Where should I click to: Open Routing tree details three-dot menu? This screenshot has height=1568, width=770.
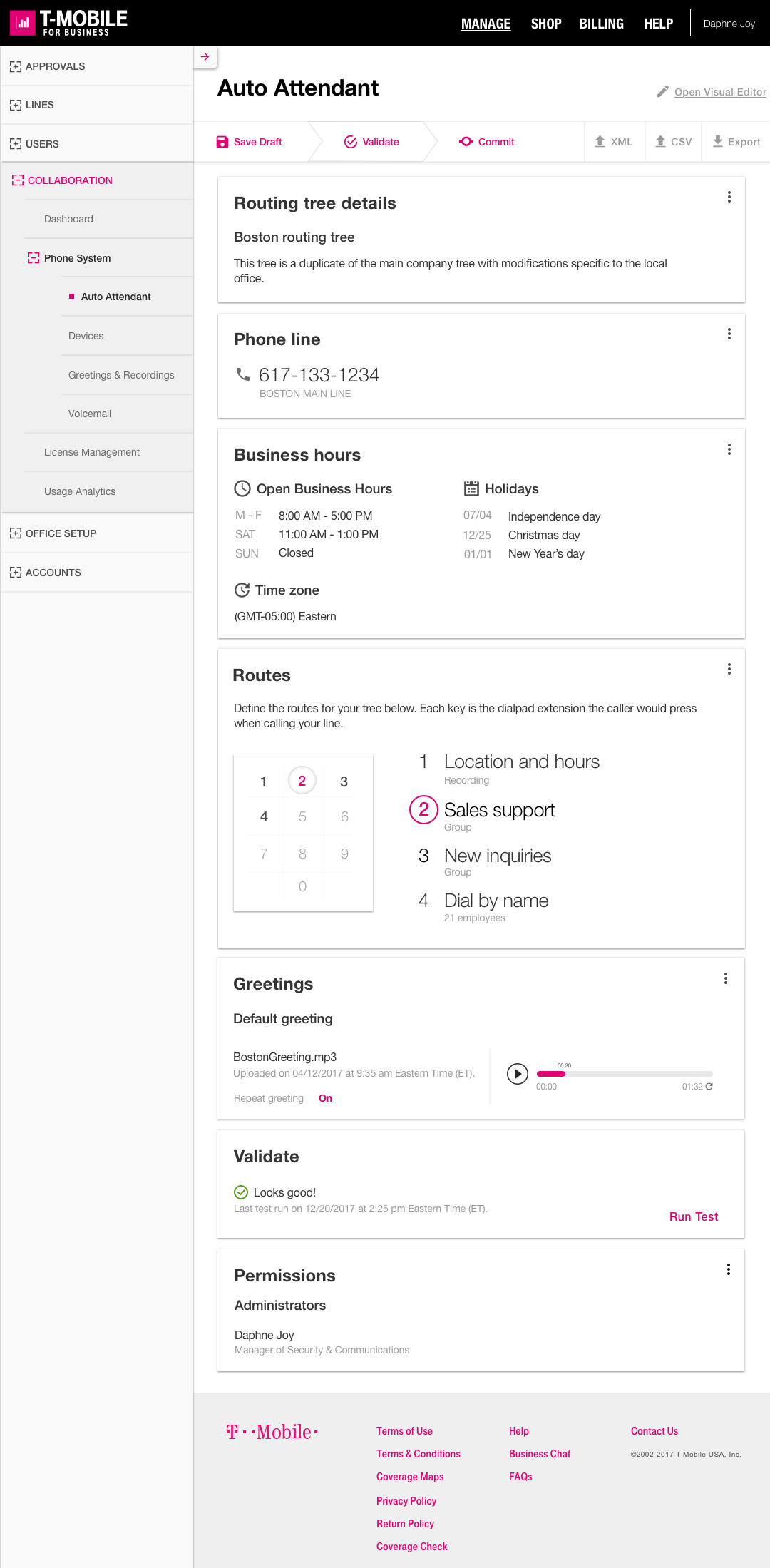pos(729,197)
